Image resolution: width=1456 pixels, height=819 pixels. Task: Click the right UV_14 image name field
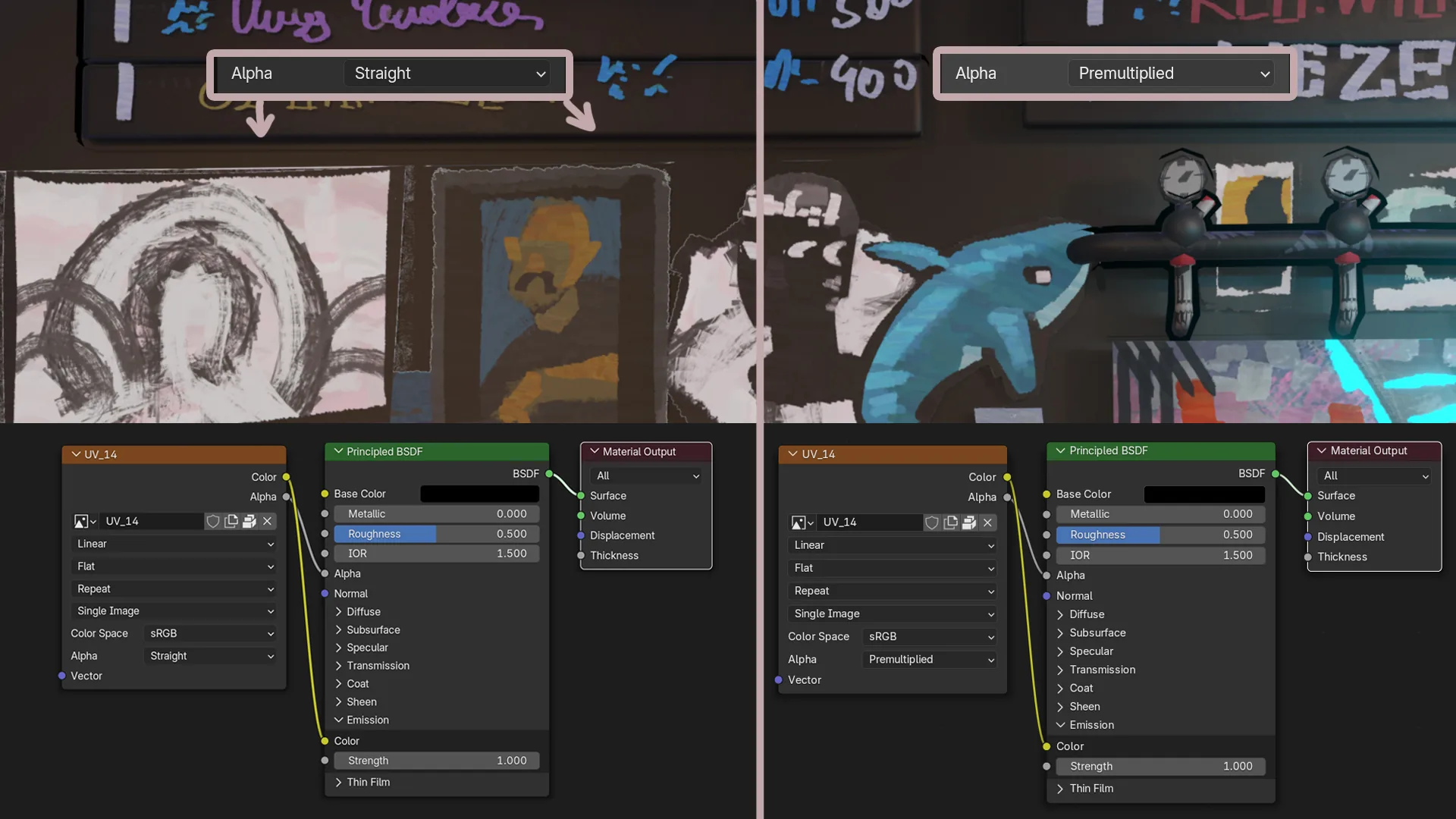870,522
